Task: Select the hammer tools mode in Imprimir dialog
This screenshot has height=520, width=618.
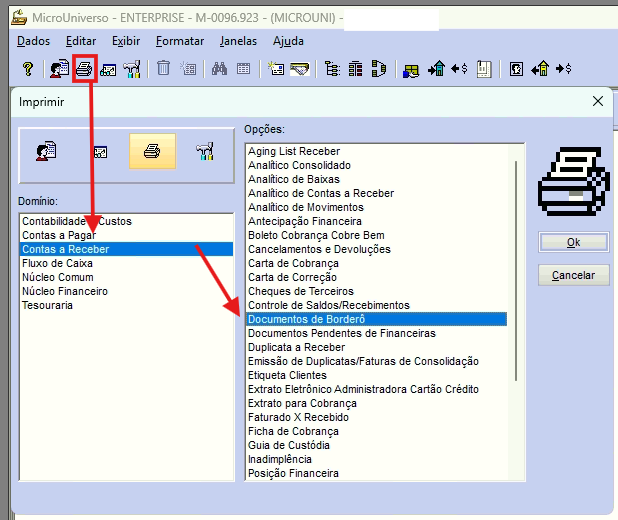Action: click(205, 151)
